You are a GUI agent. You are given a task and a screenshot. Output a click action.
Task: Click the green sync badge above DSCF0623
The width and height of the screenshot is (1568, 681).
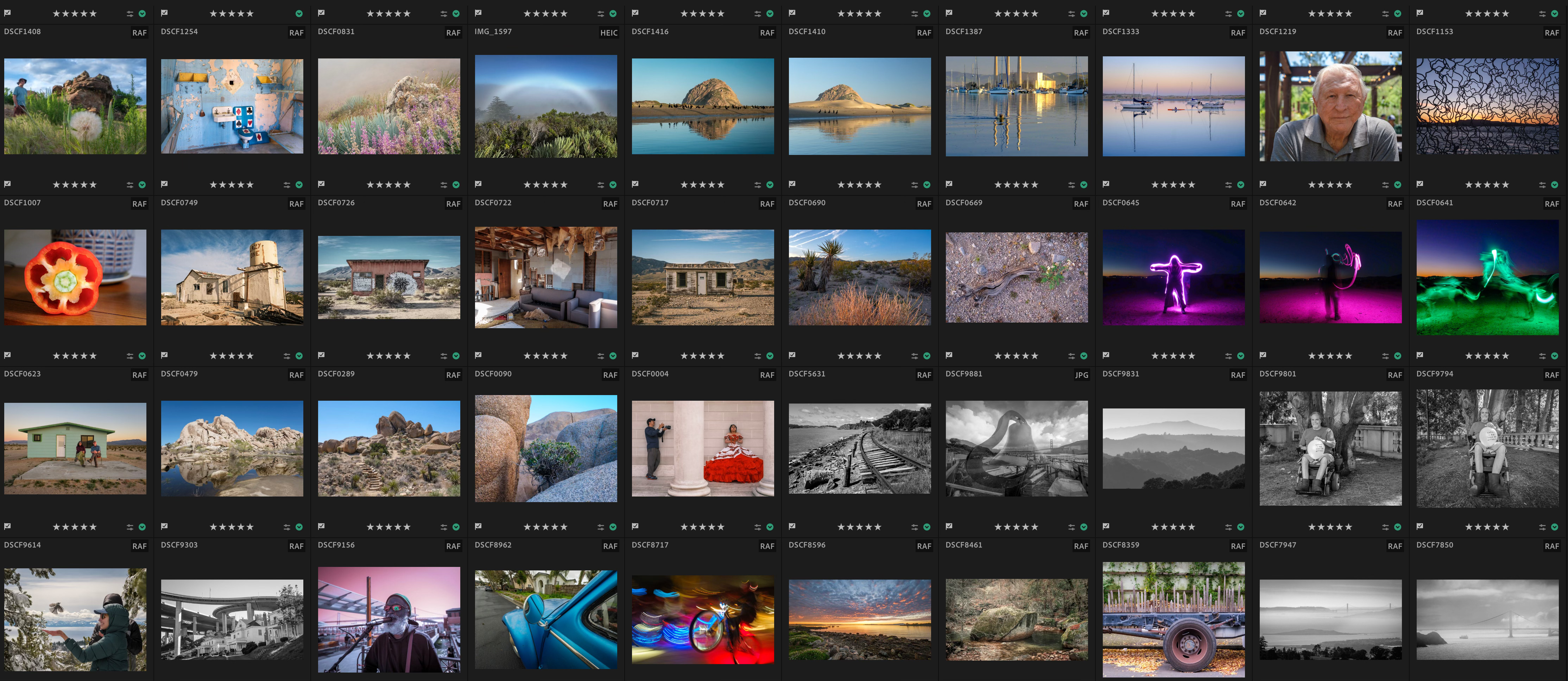pyautogui.click(x=142, y=356)
